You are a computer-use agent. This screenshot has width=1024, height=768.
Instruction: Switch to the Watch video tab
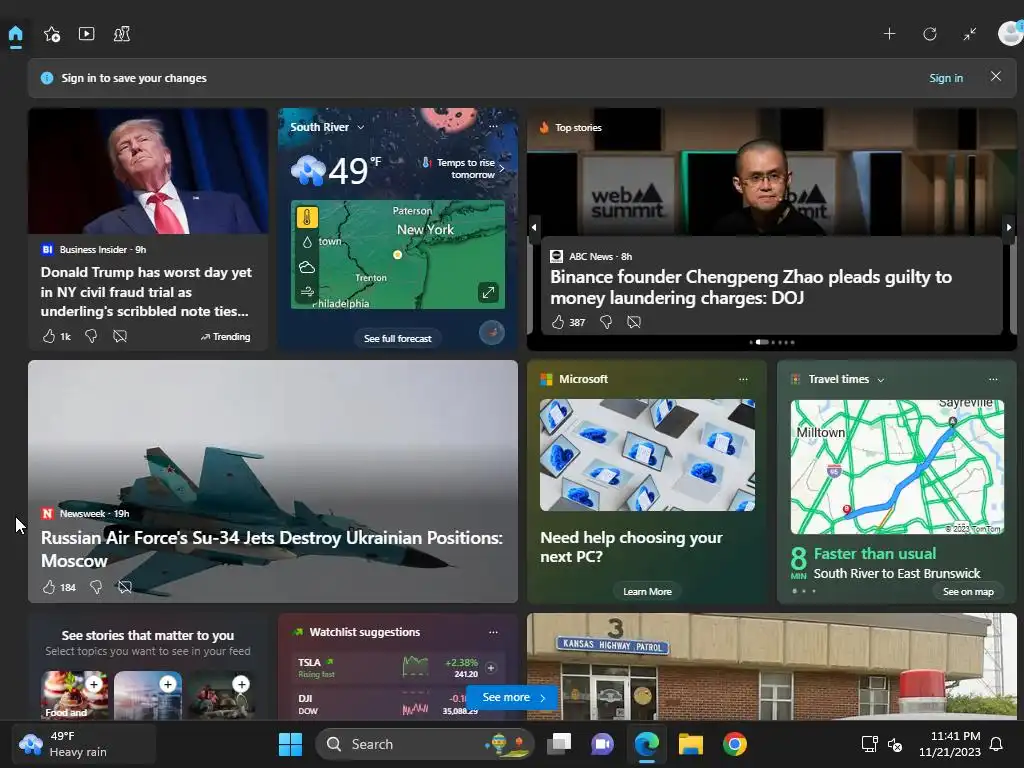point(86,33)
